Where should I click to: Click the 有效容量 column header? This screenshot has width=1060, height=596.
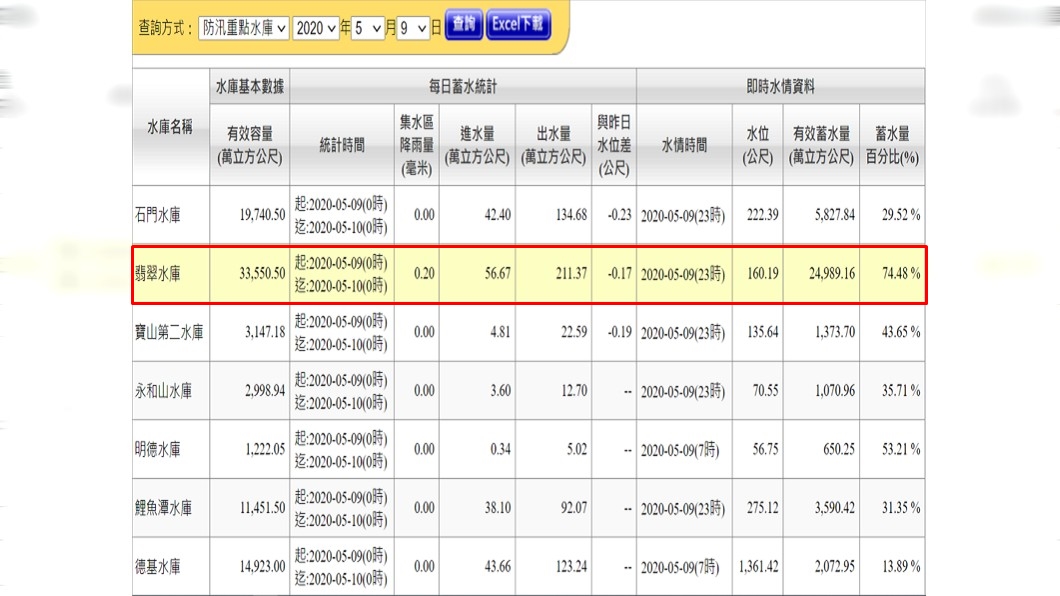coord(249,145)
